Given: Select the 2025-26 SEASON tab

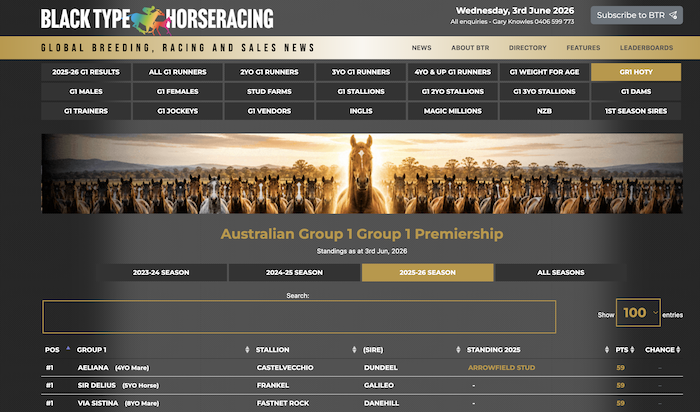Looking at the screenshot, I should click(428, 272).
